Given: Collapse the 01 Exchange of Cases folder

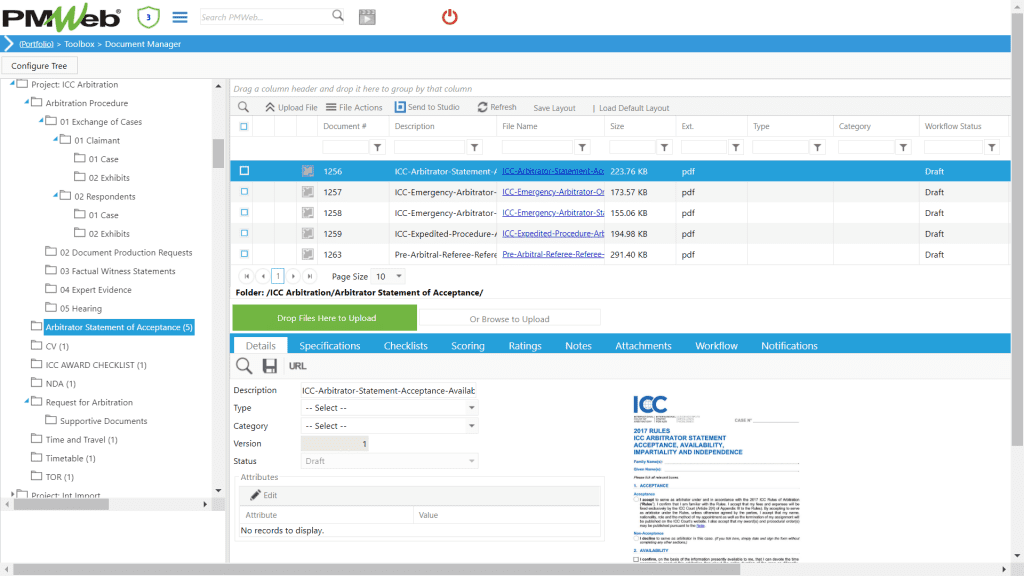Looking at the screenshot, I should 40,121.
